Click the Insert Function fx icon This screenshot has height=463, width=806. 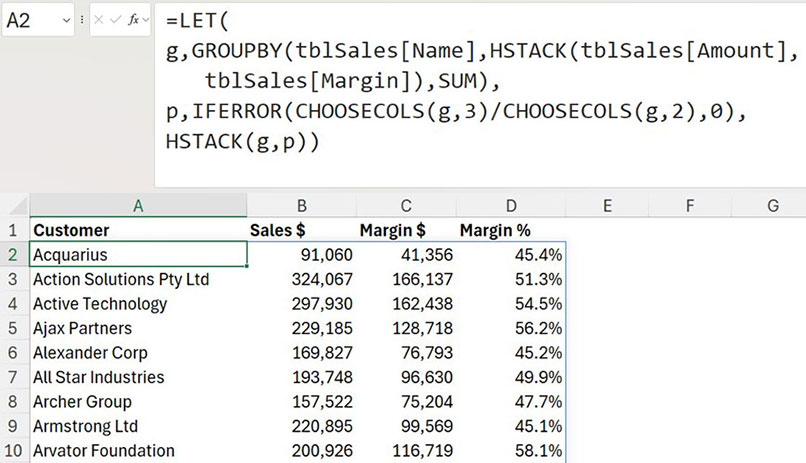pos(132,20)
